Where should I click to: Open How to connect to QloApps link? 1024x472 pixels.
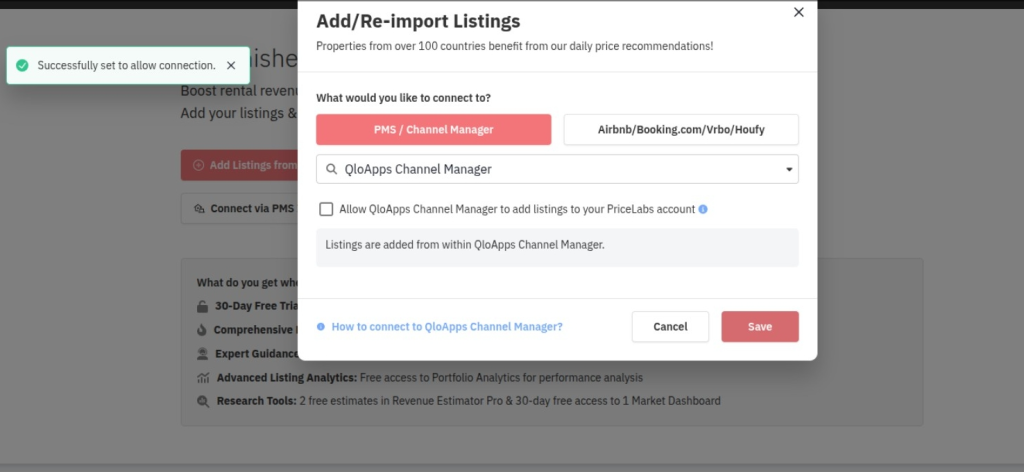(446, 327)
